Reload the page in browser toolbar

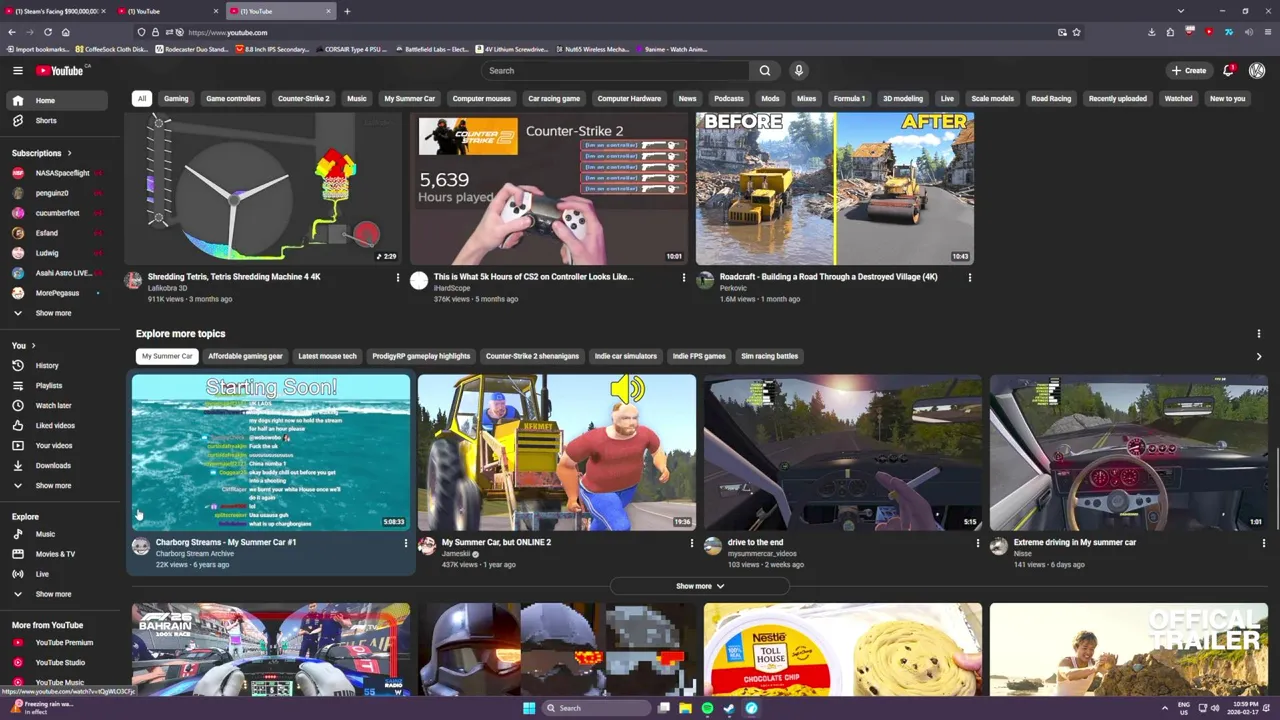point(47,32)
